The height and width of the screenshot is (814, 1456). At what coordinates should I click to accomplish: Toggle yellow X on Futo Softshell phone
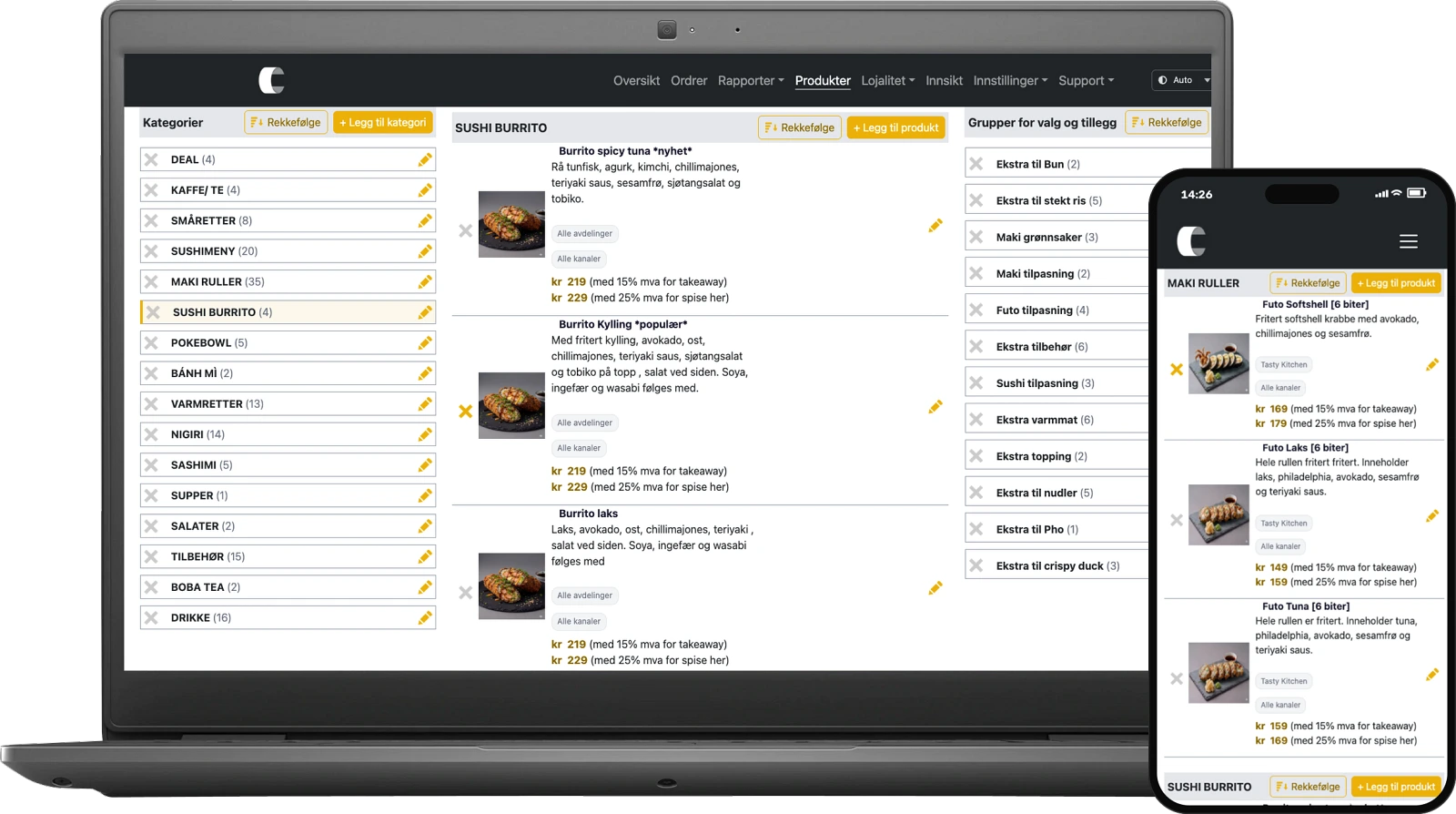click(x=1177, y=370)
